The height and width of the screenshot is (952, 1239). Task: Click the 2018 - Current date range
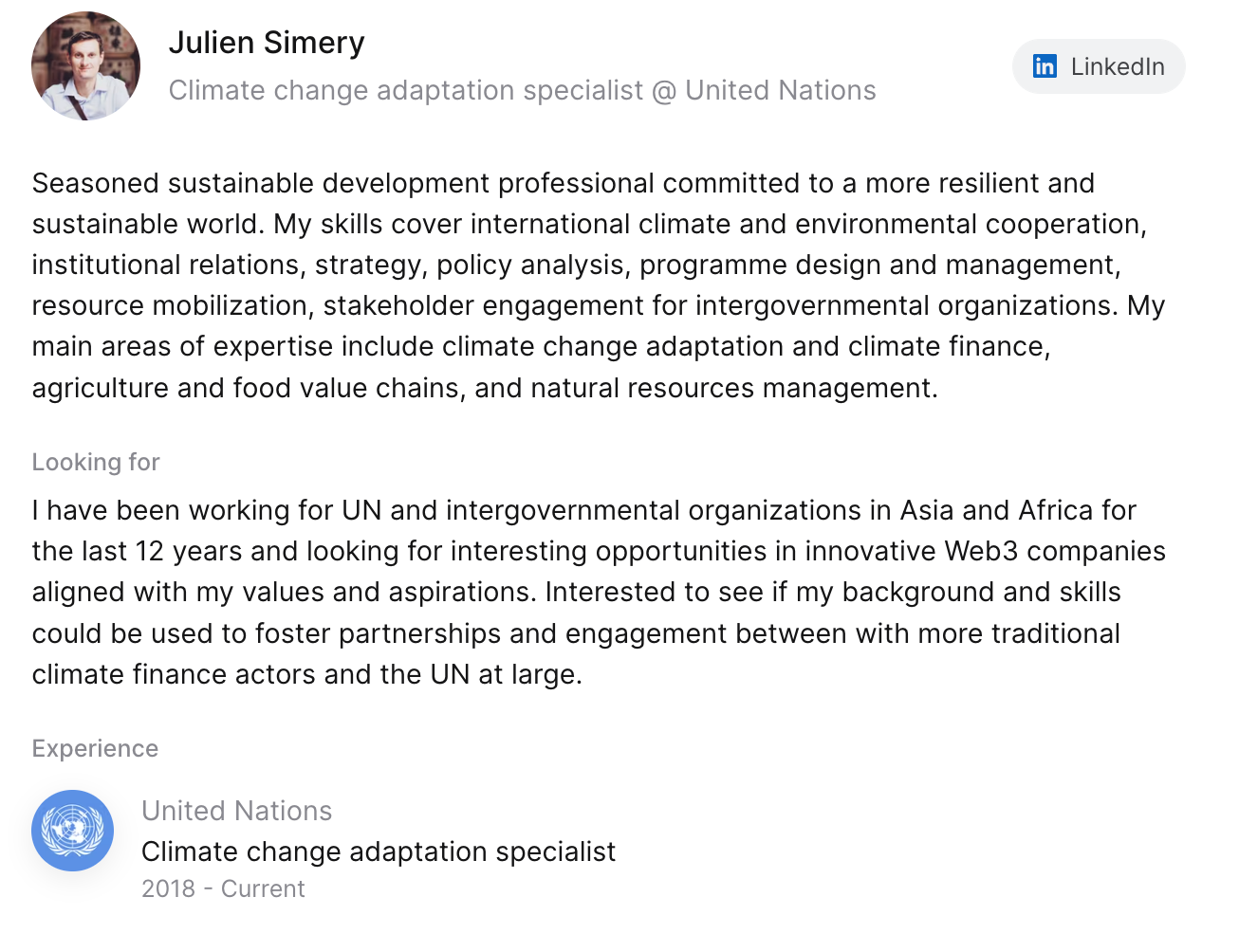pyautogui.click(x=223, y=889)
